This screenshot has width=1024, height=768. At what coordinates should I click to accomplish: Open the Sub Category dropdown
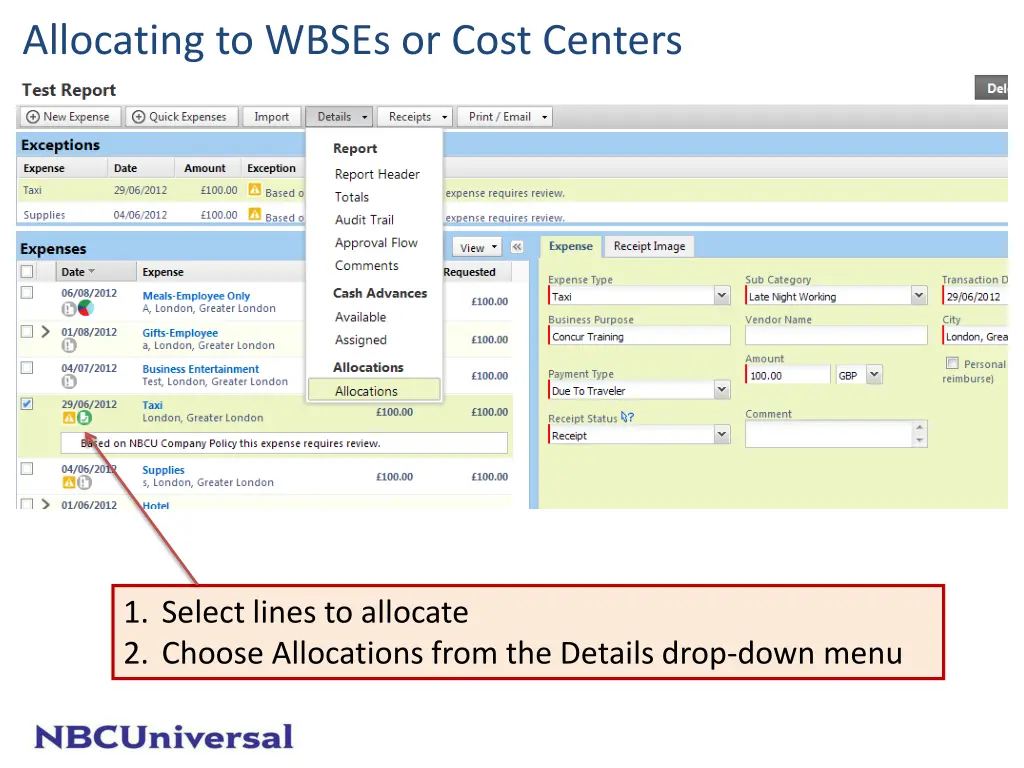coord(919,296)
